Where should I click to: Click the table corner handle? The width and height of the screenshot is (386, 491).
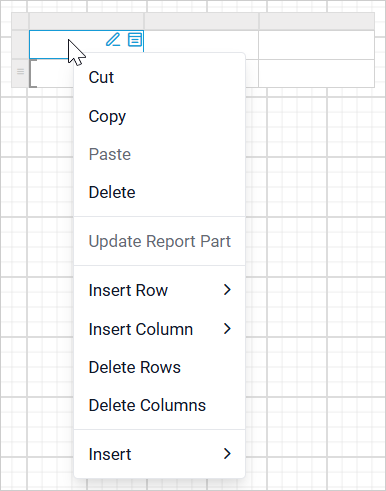coord(20,21)
